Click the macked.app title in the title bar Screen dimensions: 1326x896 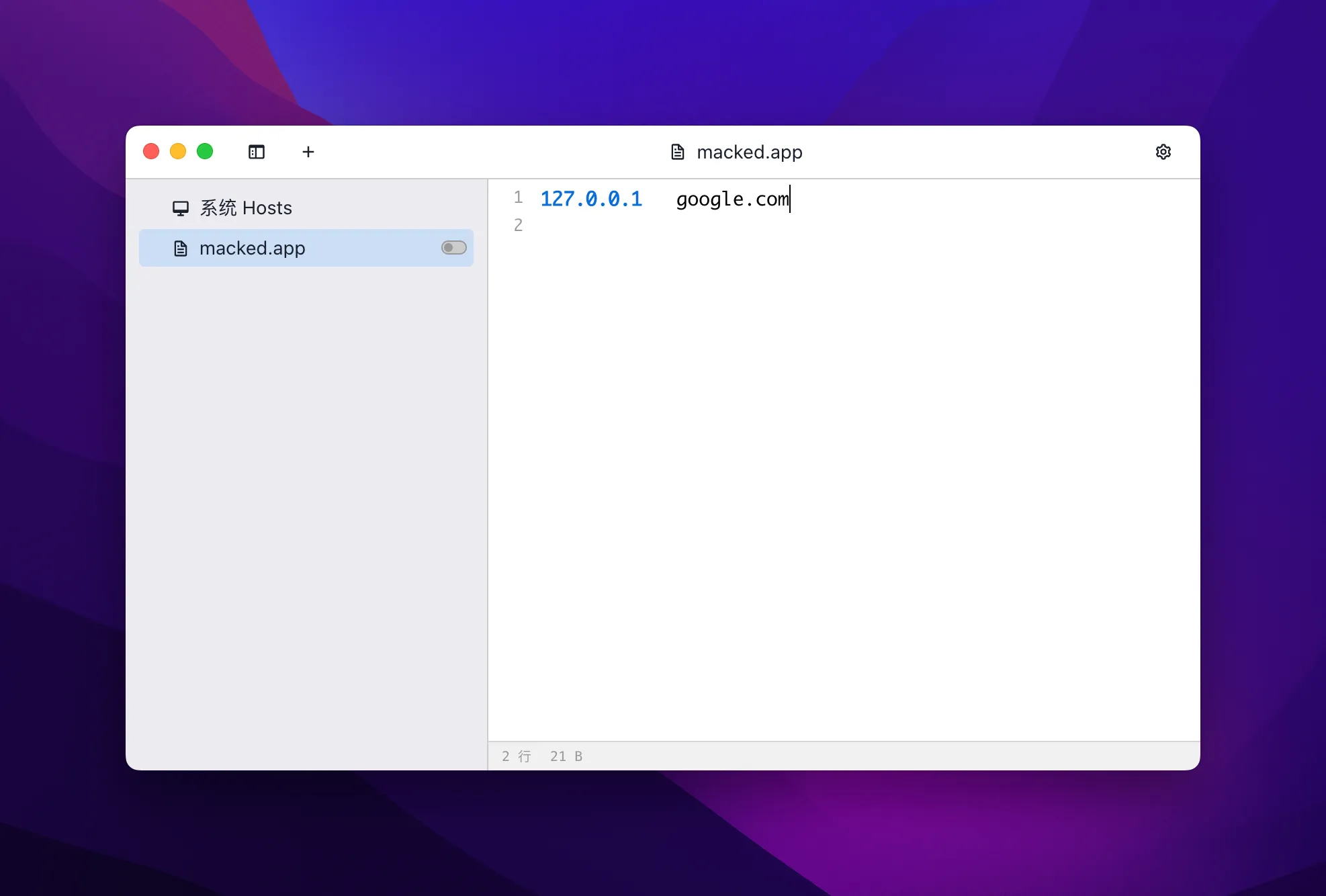tap(750, 152)
